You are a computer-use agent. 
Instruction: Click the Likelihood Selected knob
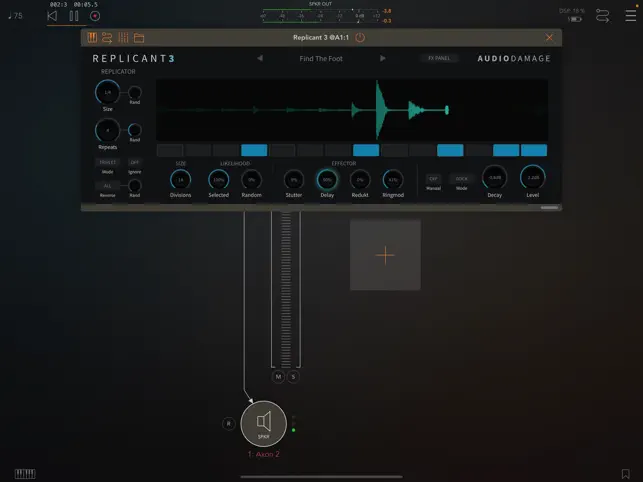click(x=219, y=180)
